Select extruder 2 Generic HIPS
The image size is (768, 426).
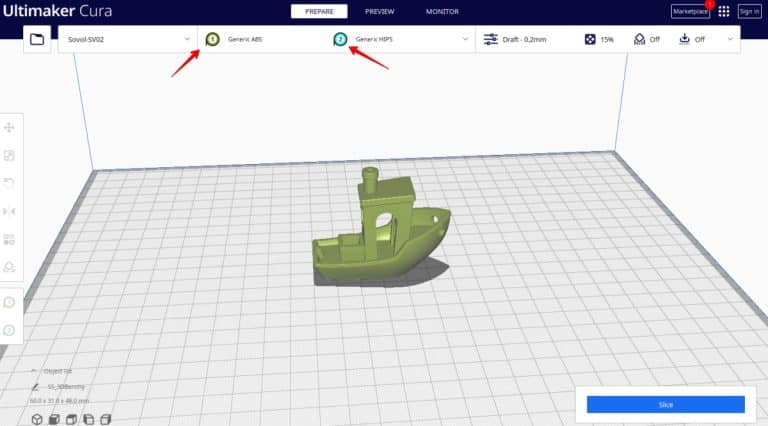coord(363,39)
